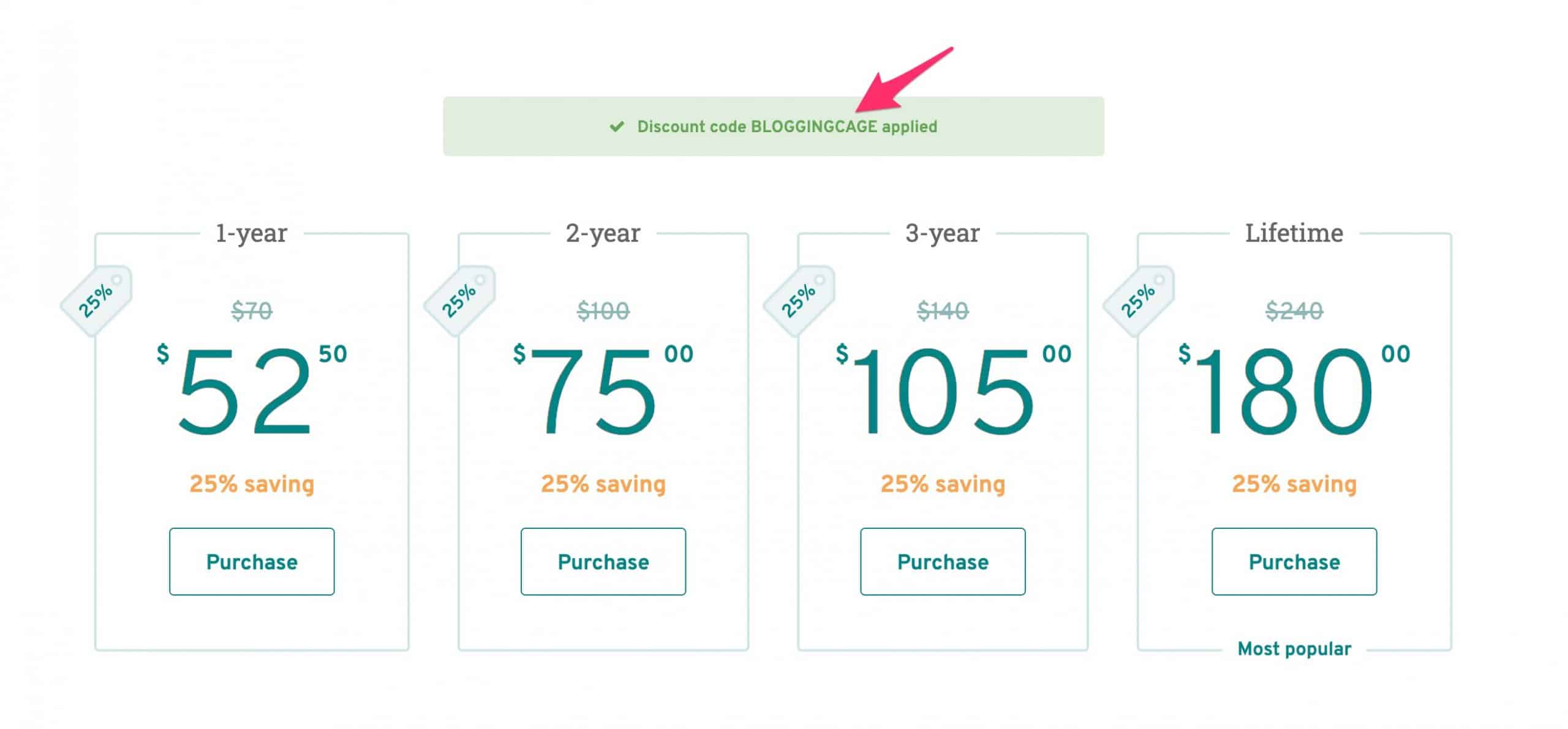Select the 3-year plan heading
1568x729 pixels.
click(943, 233)
